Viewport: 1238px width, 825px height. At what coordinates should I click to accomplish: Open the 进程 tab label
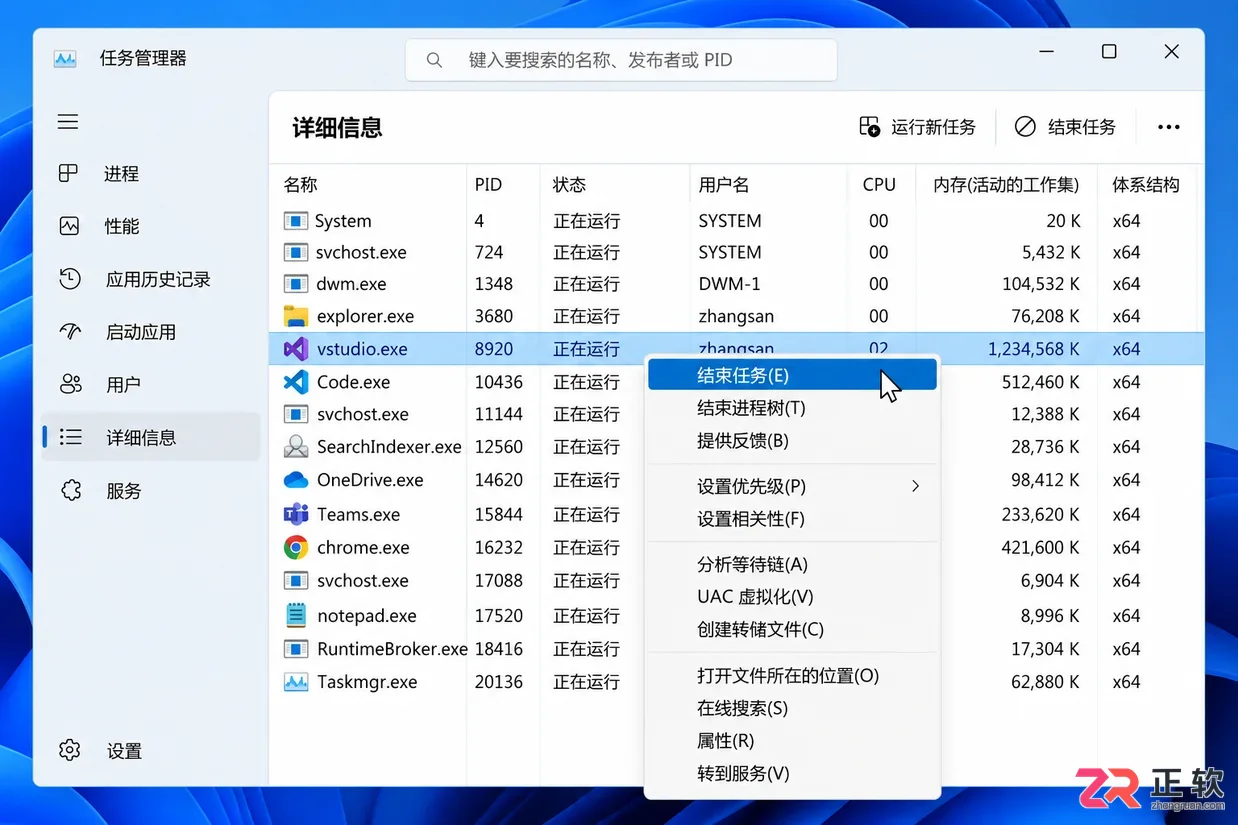(121, 174)
